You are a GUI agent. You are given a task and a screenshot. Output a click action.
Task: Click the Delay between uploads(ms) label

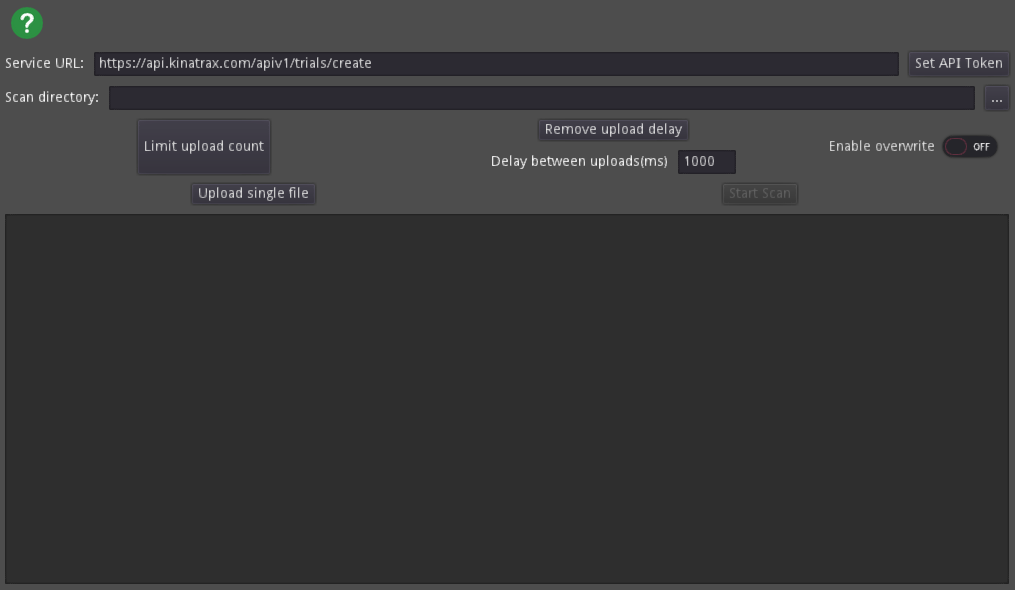click(579, 162)
